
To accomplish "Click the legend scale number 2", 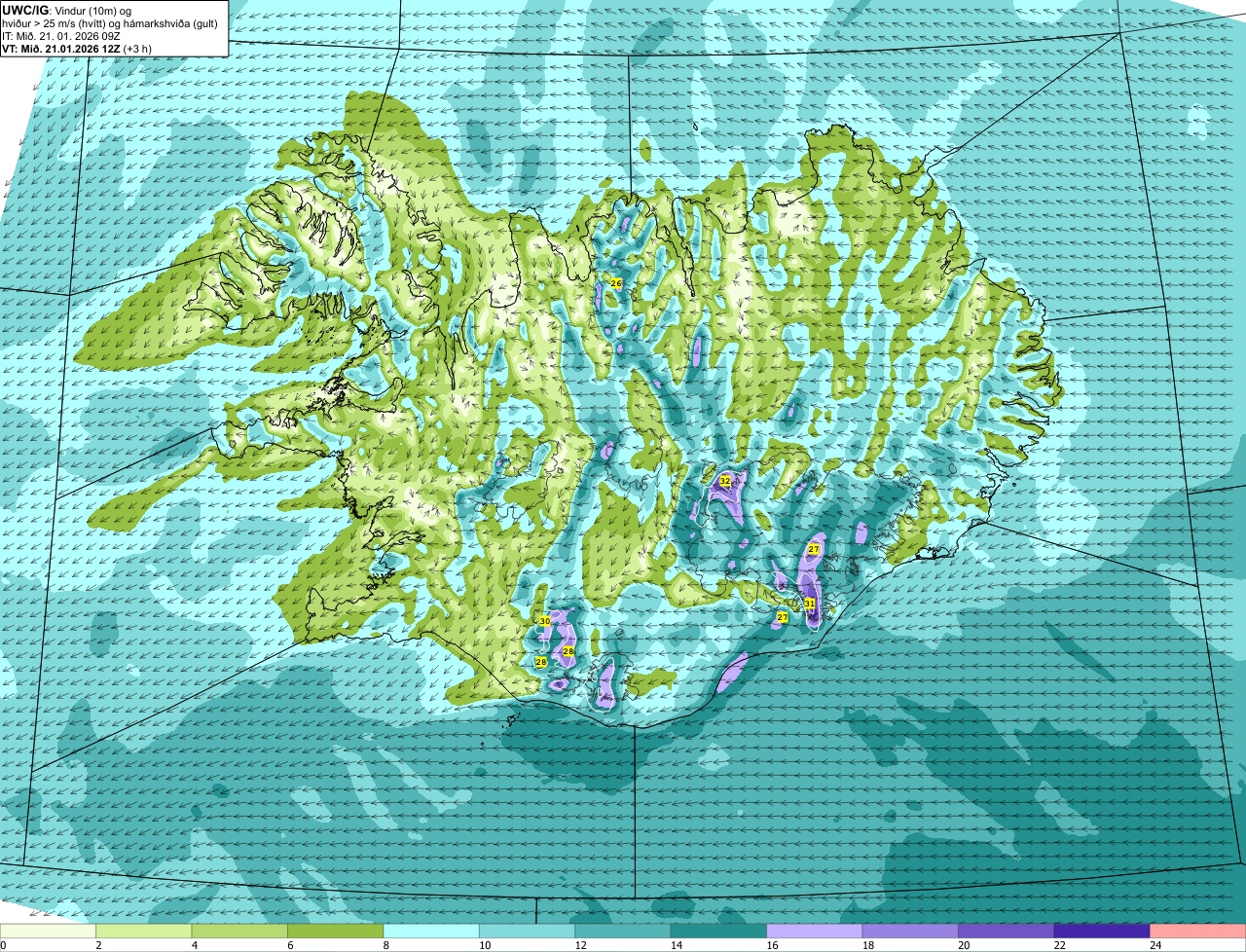I will 98,945.
